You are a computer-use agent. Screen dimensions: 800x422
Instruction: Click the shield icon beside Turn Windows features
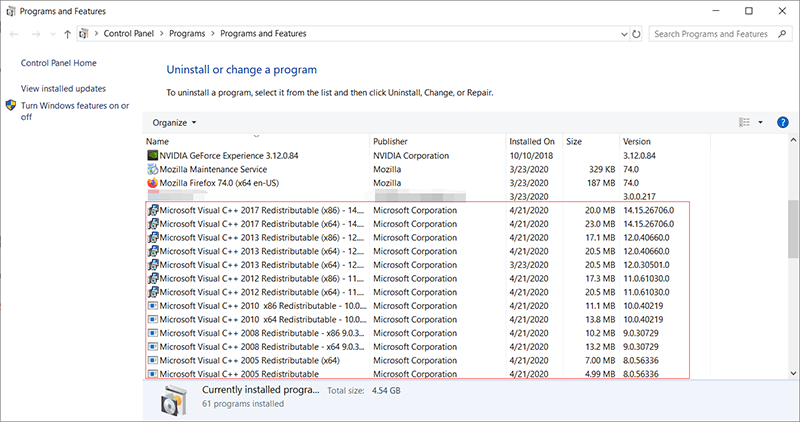coord(11,106)
